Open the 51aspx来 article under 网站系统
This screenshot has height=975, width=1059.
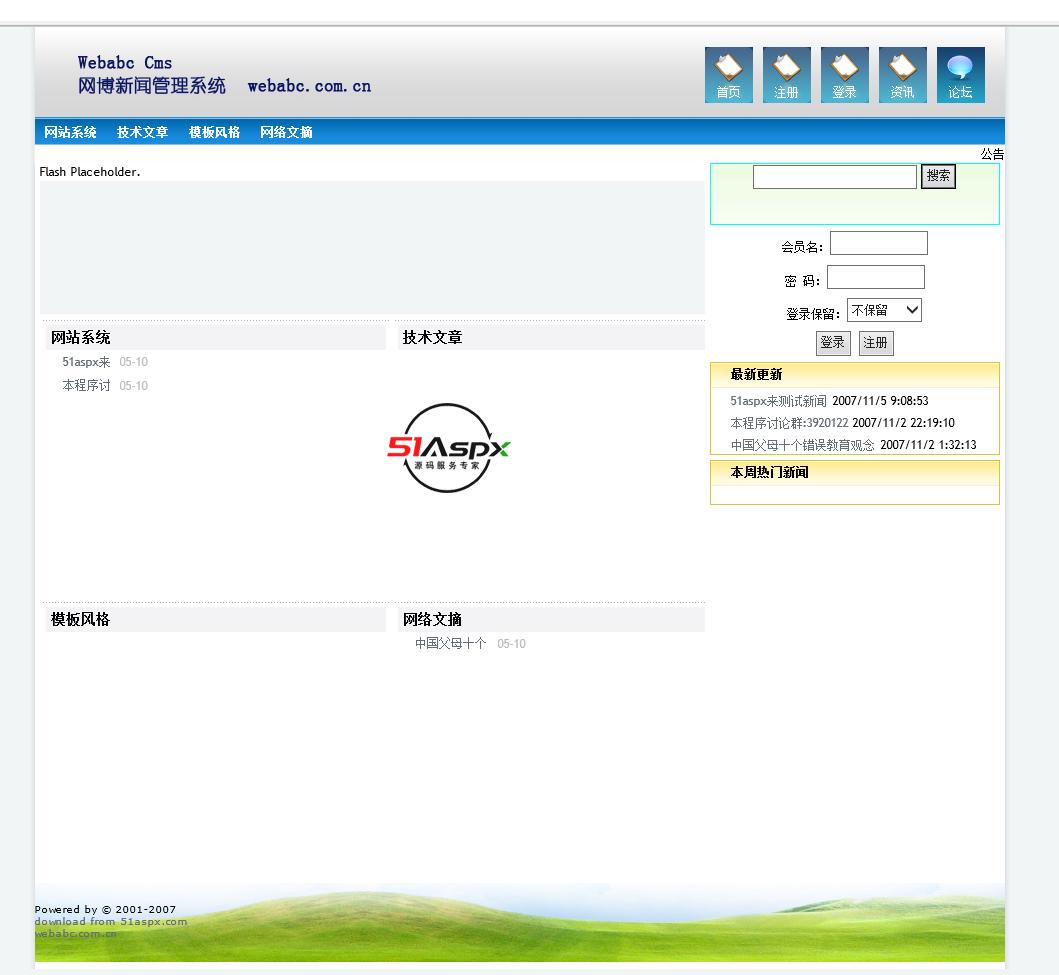[x=86, y=362]
